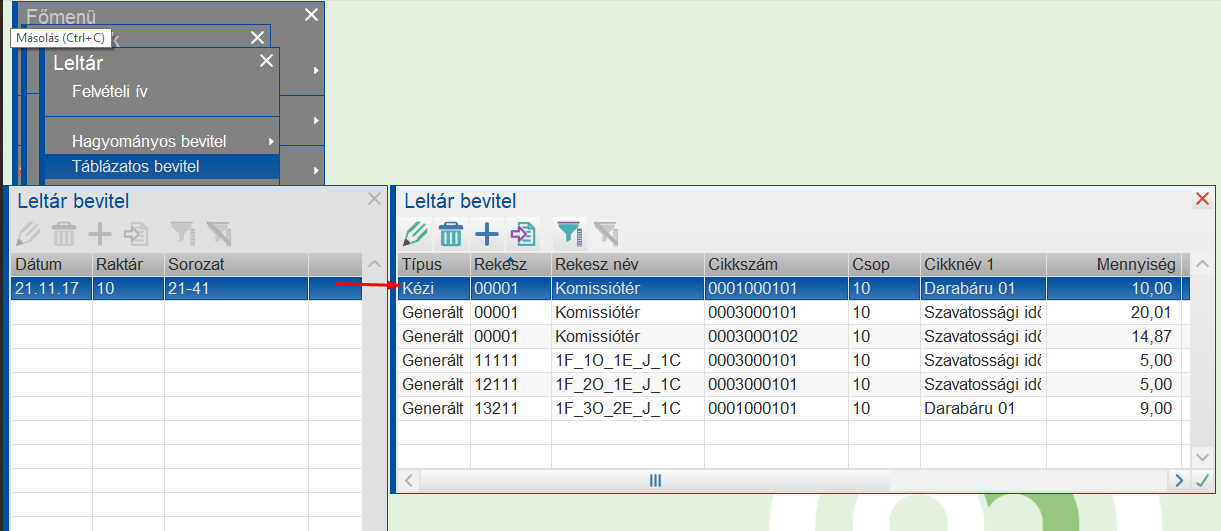Click quantity cell 20,01
The width and height of the screenshot is (1221, 531).
click(x=1114, y=312)
